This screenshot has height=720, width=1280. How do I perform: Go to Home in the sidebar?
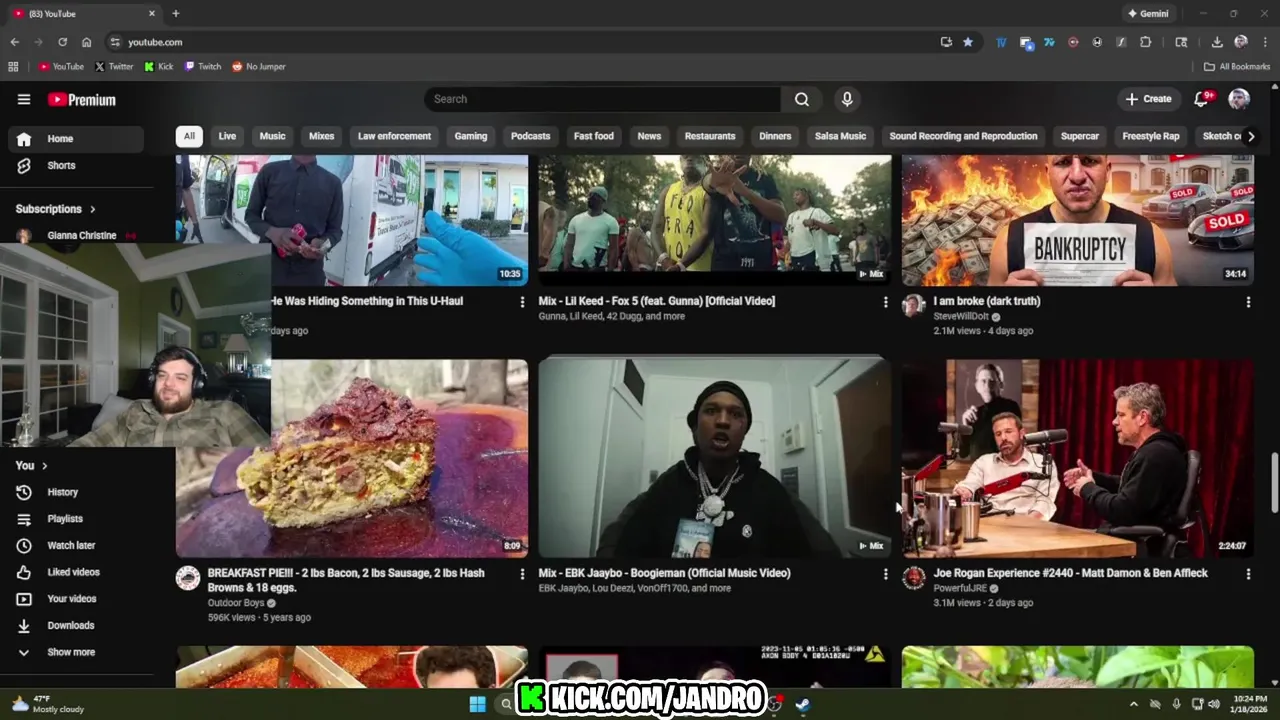tap(76, 139)
